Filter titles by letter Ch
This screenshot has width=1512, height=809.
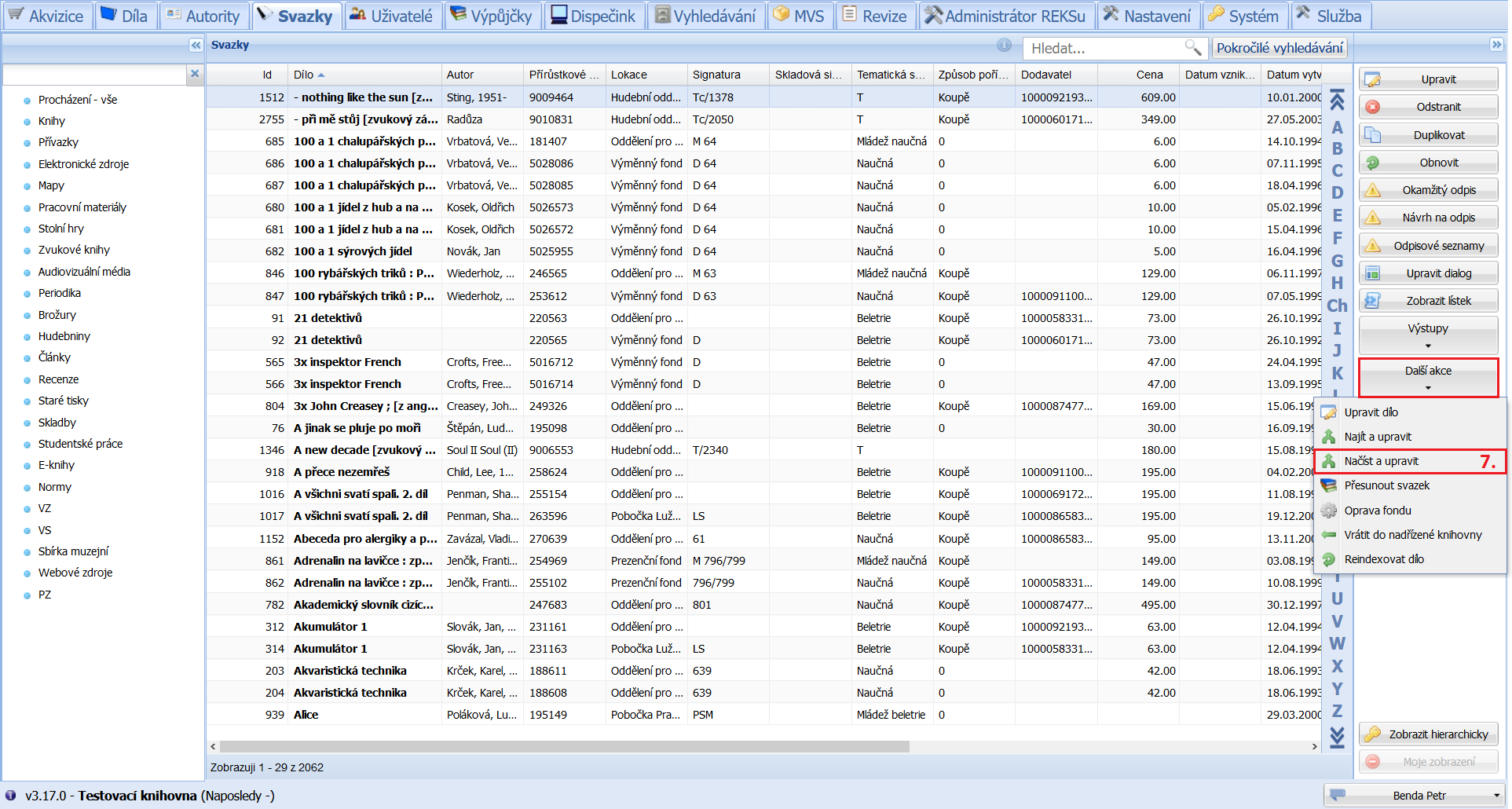(1337, 306)
